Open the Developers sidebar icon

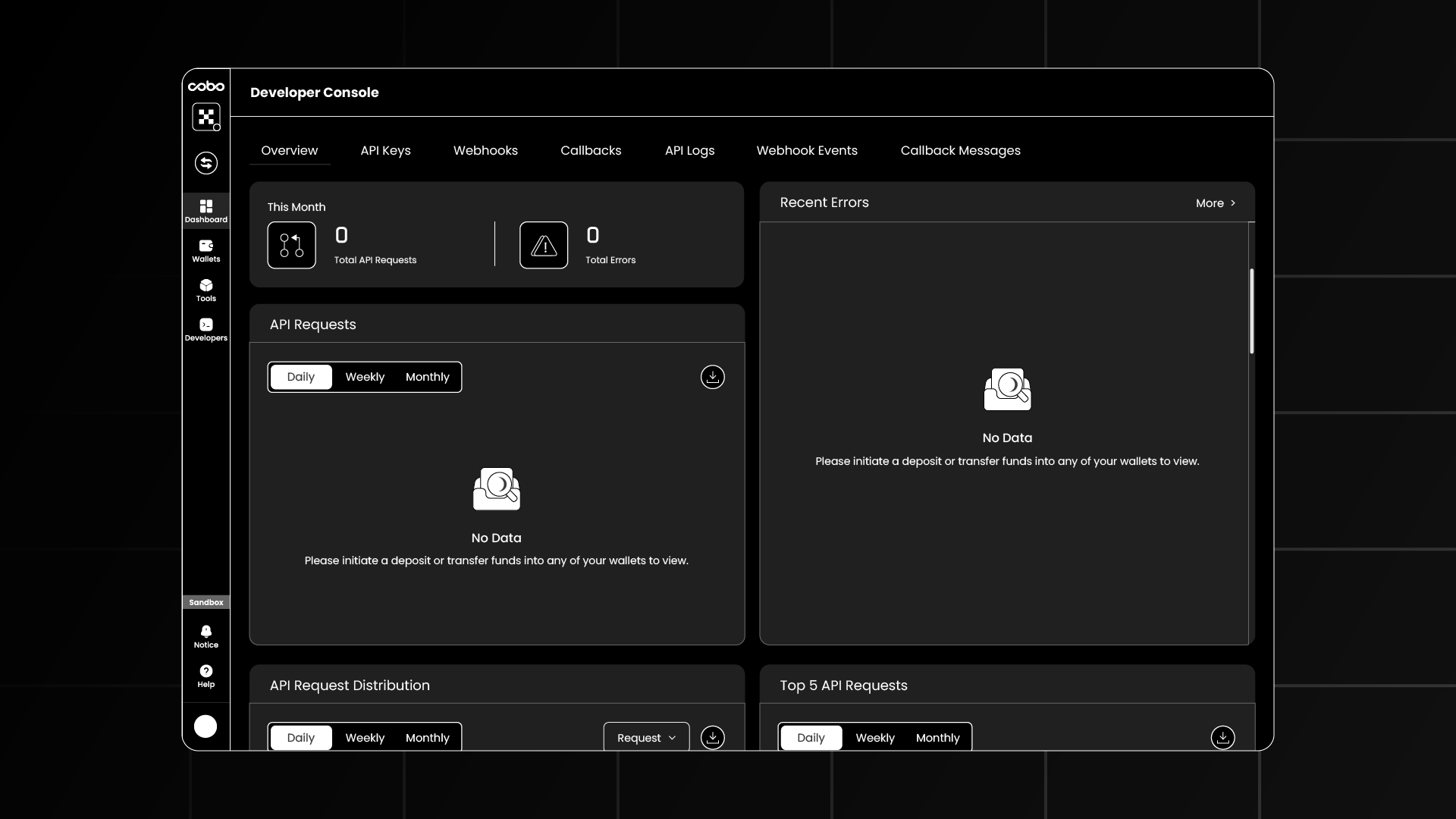[206, 329]
